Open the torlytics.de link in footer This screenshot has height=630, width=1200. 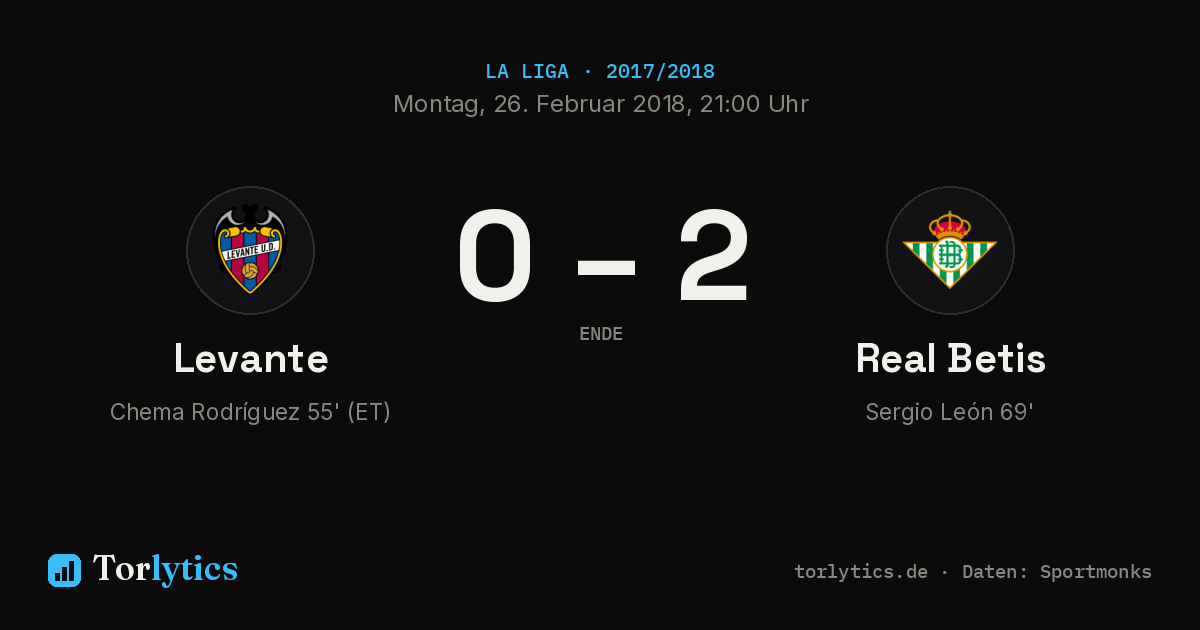pos(861,572)
